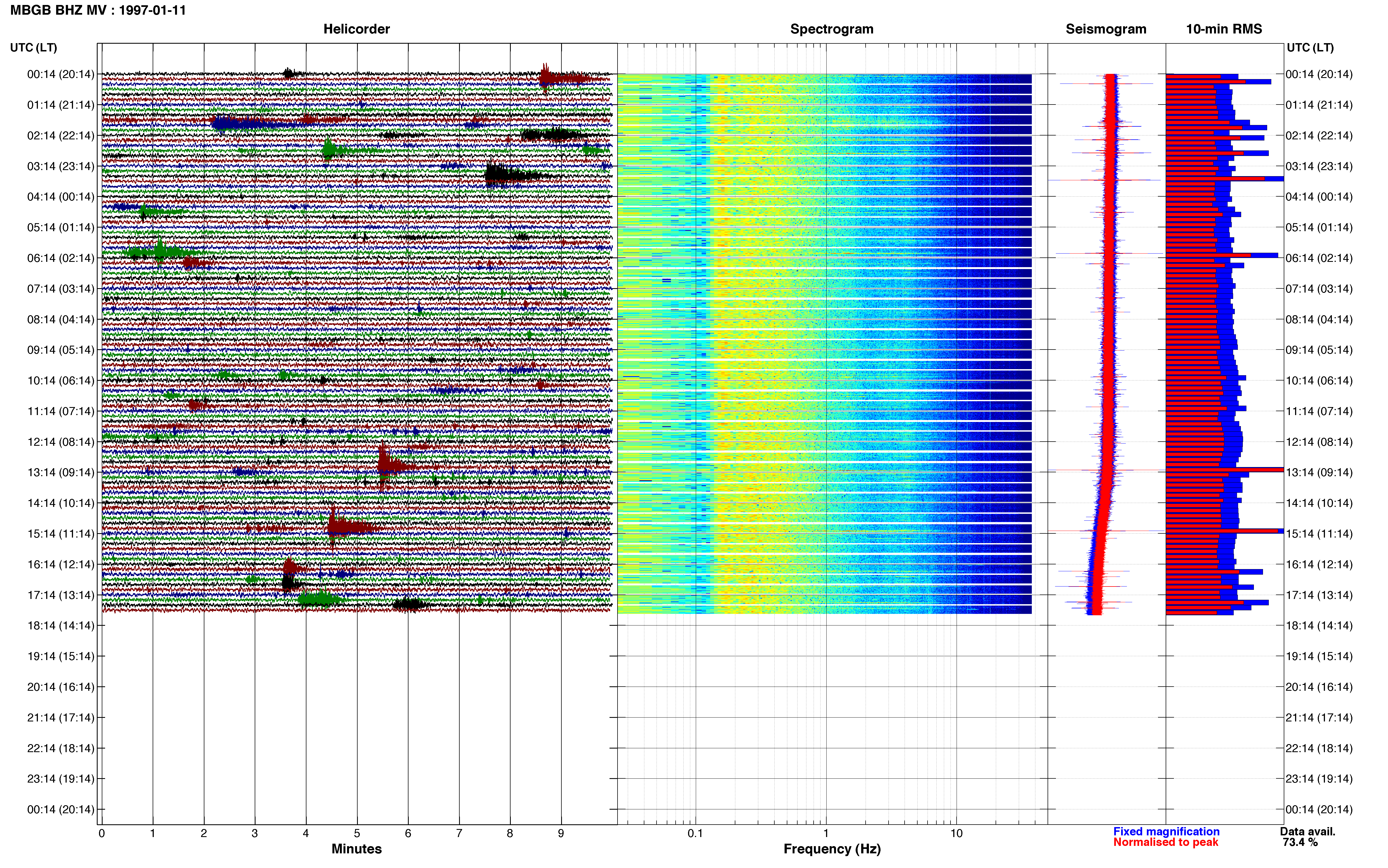Click the "Minutes" axis label under the helicorder
Image resolution: width=1388 pixels, height=868 pixels.
[356, 848]
